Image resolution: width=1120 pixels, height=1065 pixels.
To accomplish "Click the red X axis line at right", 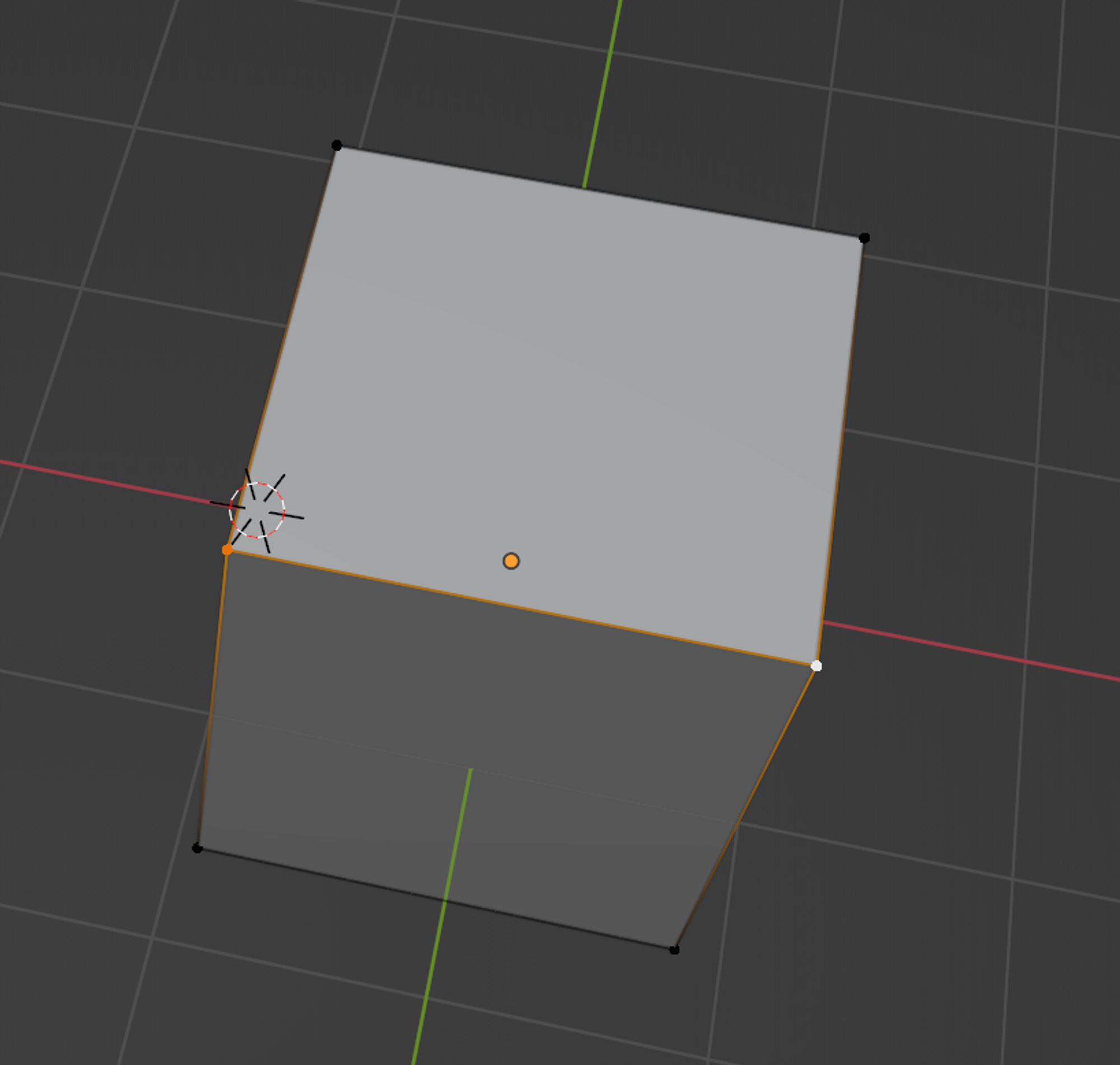I will click(x=965, y=651).
